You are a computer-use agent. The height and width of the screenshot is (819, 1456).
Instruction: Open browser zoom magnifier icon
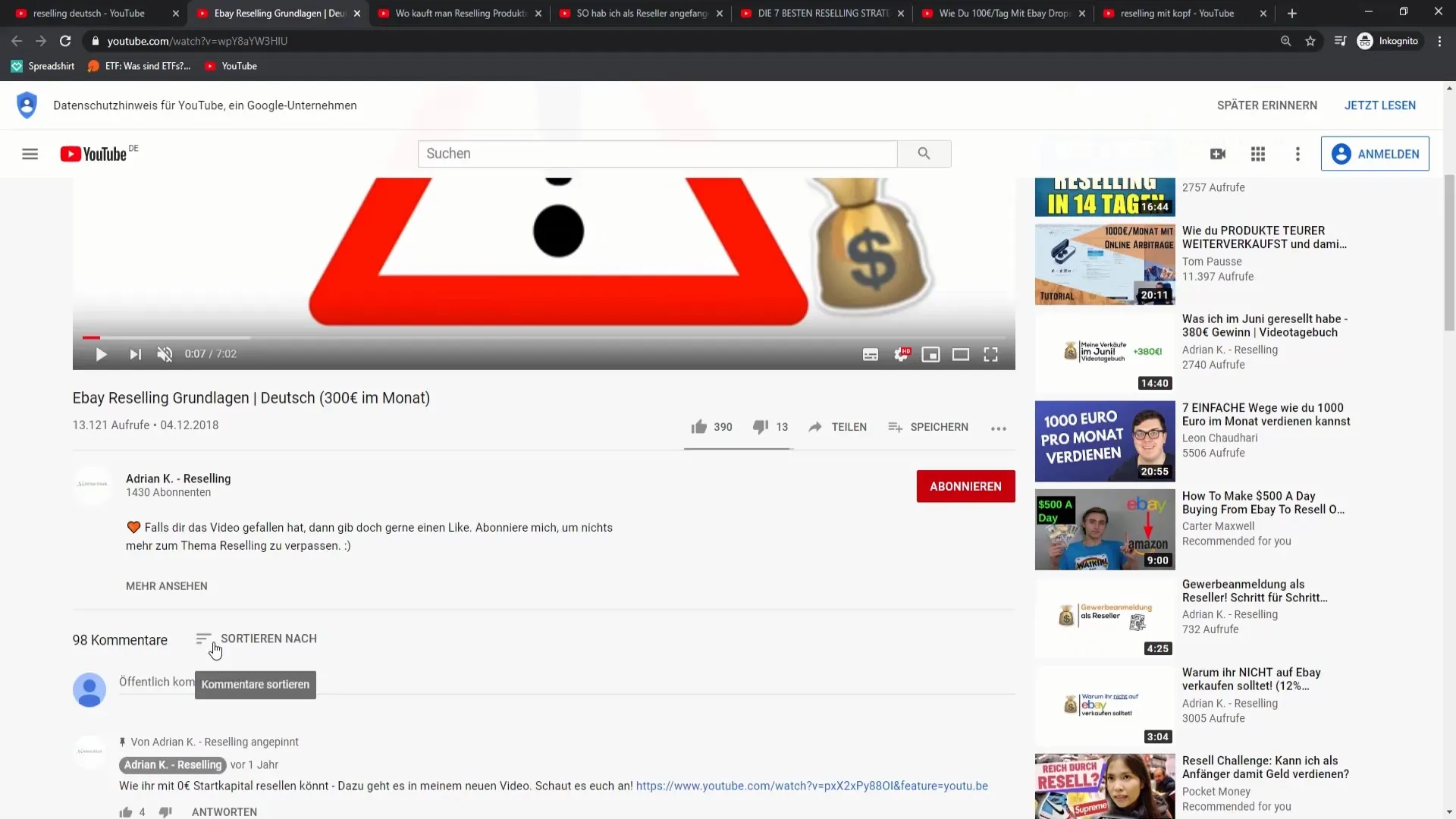coord(1285,41)
